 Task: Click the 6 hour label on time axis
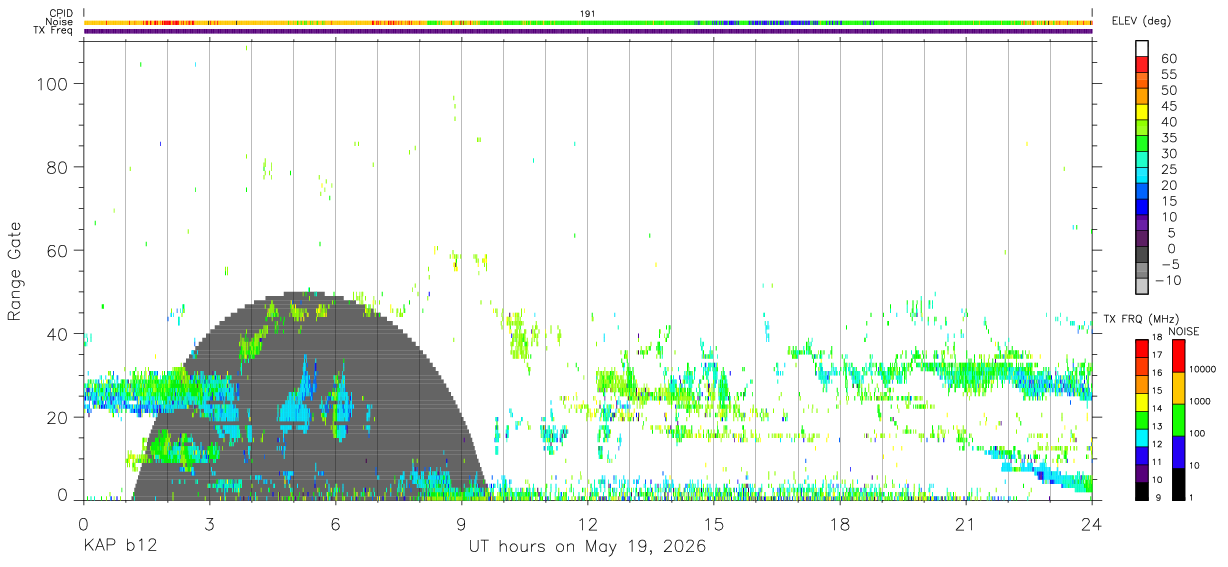335,524
